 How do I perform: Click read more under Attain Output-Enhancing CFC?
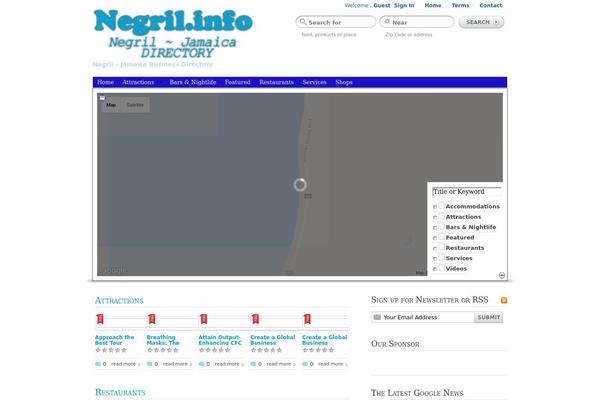tap(229, 364)
